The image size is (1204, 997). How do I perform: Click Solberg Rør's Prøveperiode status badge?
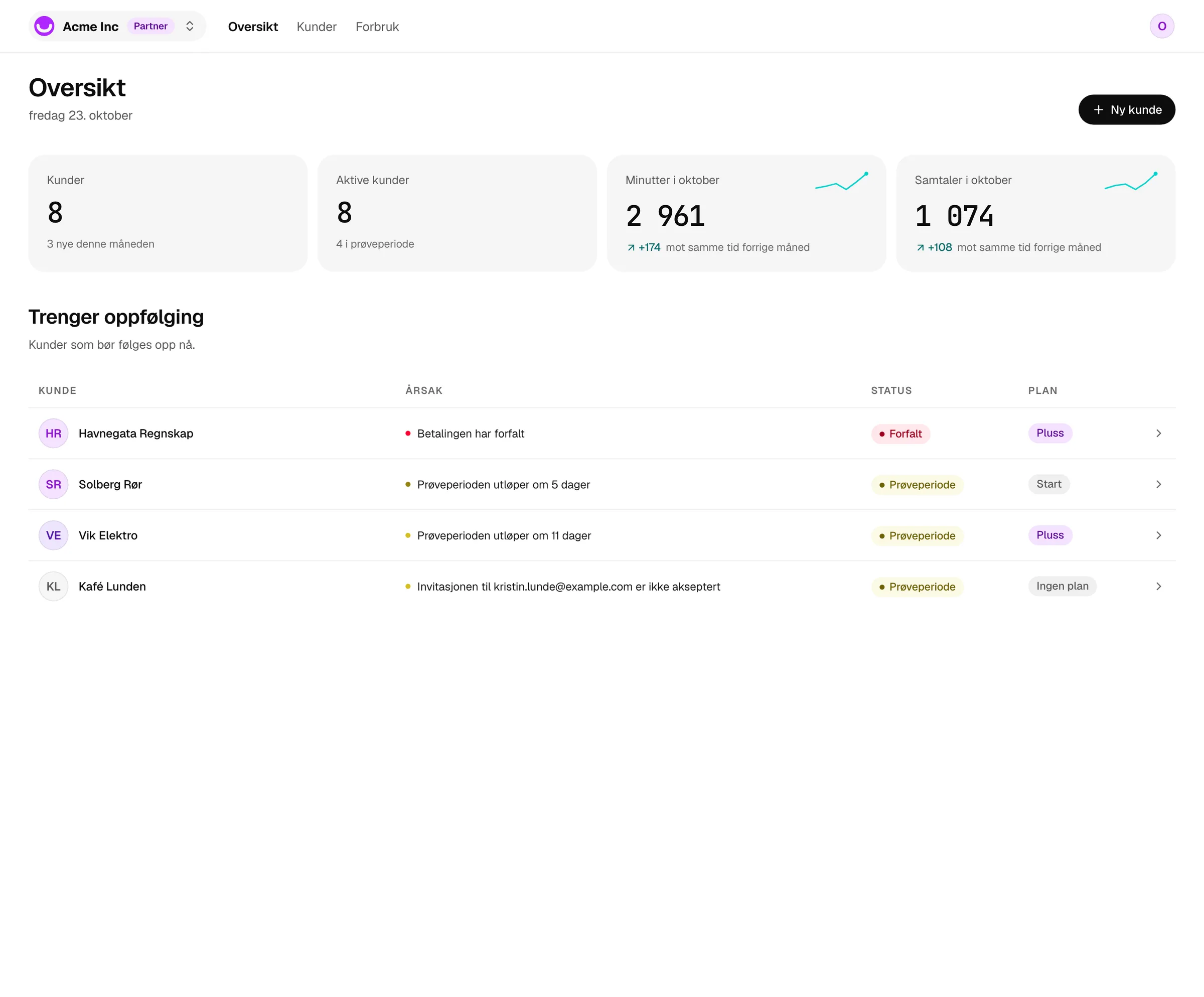[x=918, y=485]
